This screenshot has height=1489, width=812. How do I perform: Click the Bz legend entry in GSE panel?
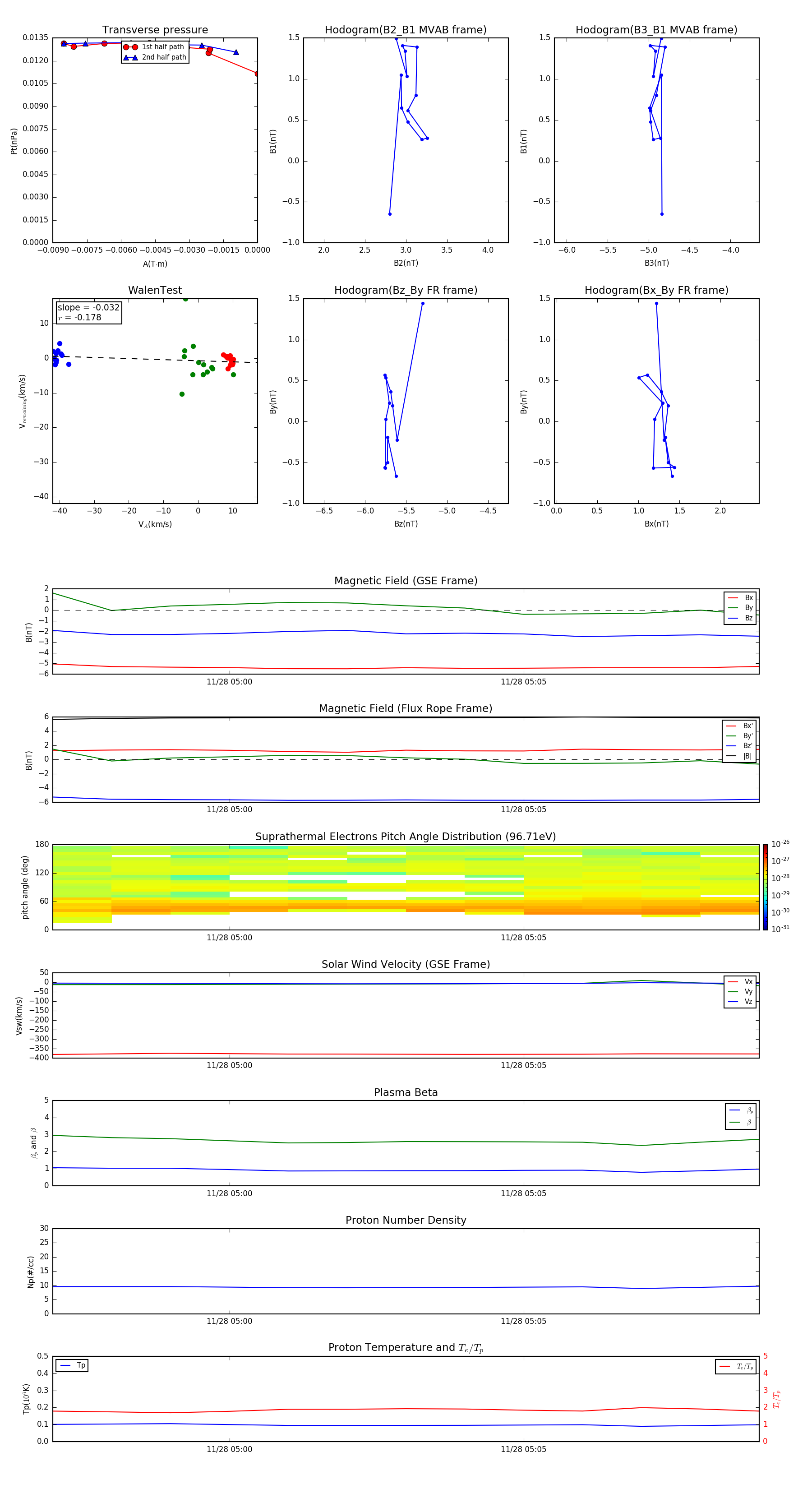(740, 618)
